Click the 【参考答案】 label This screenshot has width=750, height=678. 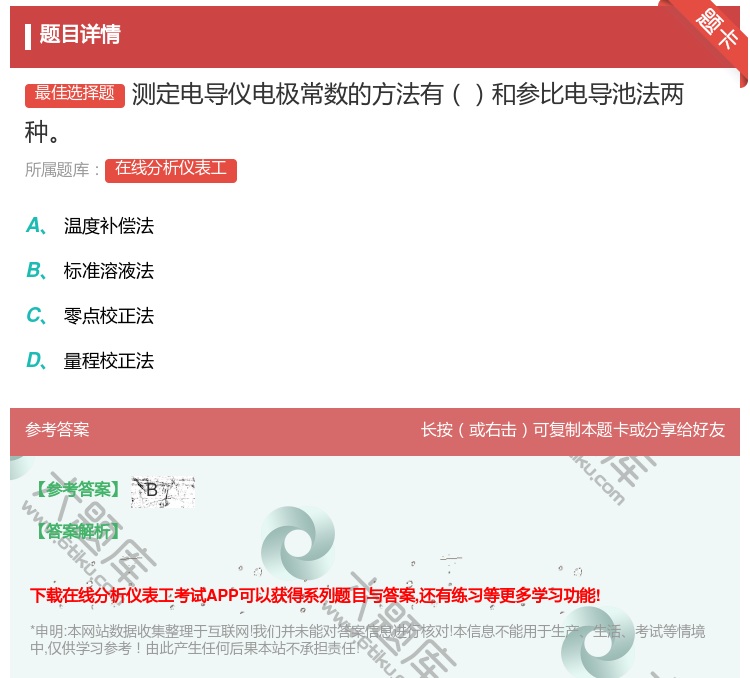click(x=78, y=489)
